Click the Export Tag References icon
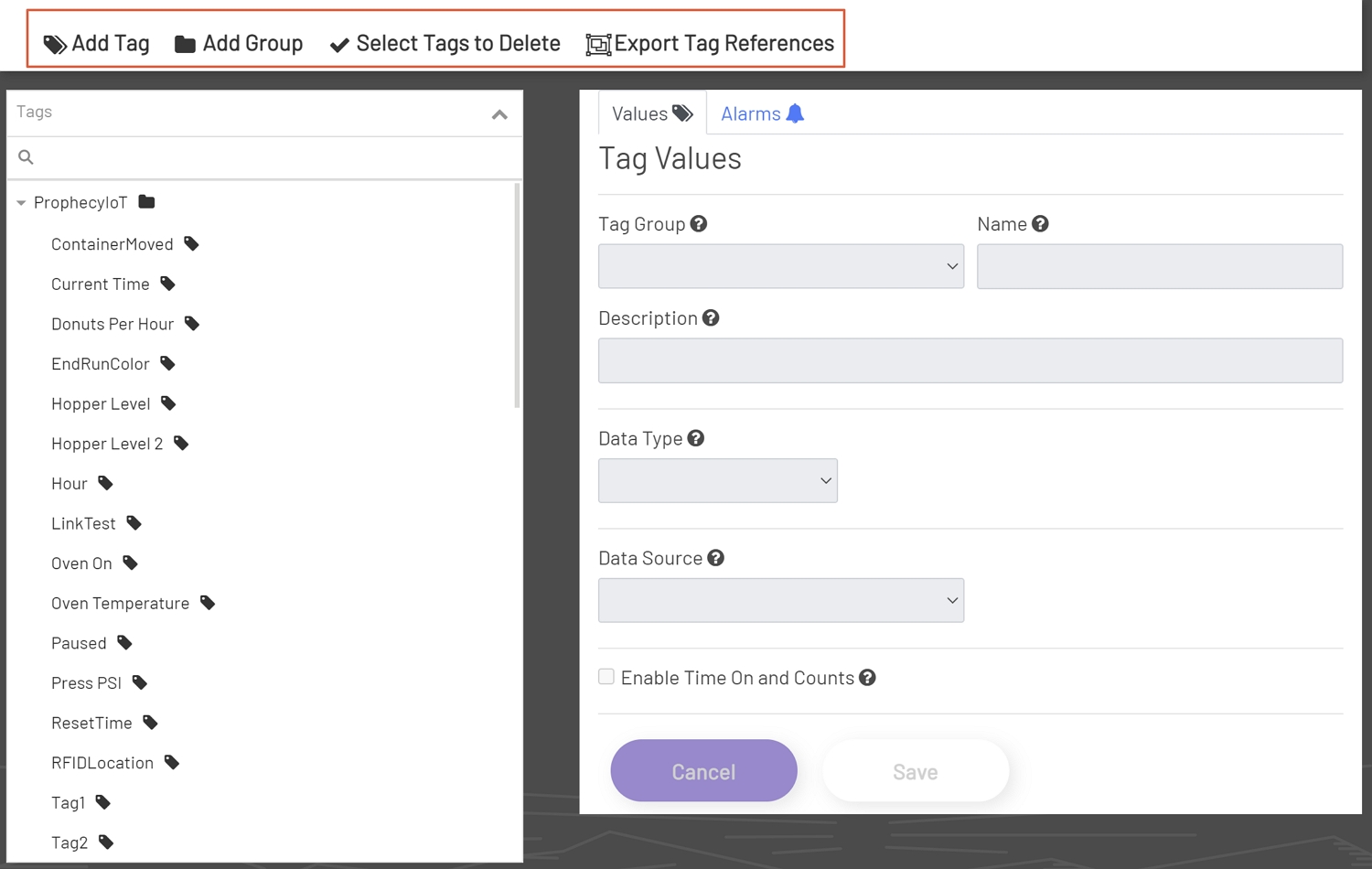 (x=597, y=44)
